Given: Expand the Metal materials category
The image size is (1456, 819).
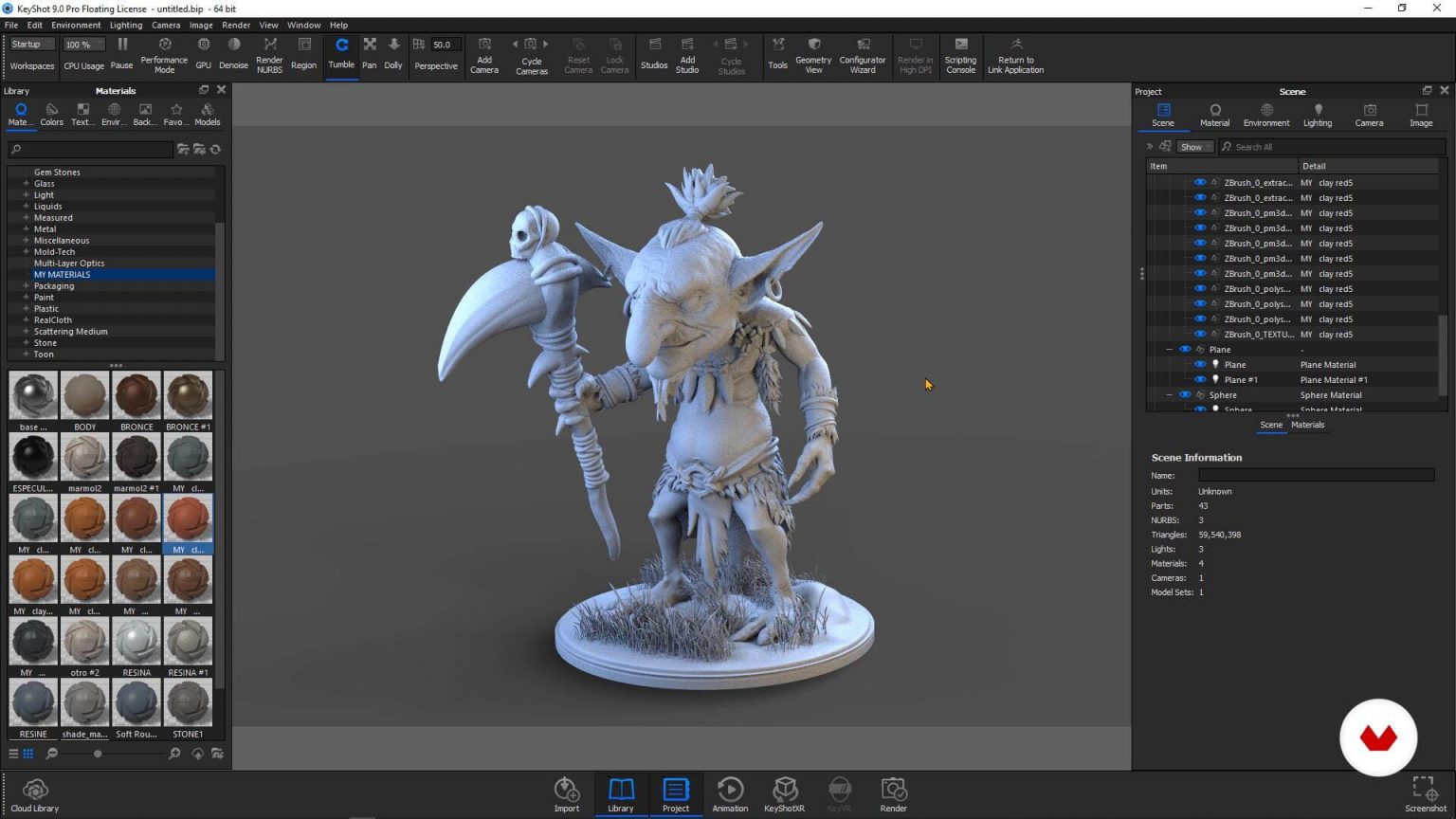Looking at the screenshot, I should (x=26, y=228).
